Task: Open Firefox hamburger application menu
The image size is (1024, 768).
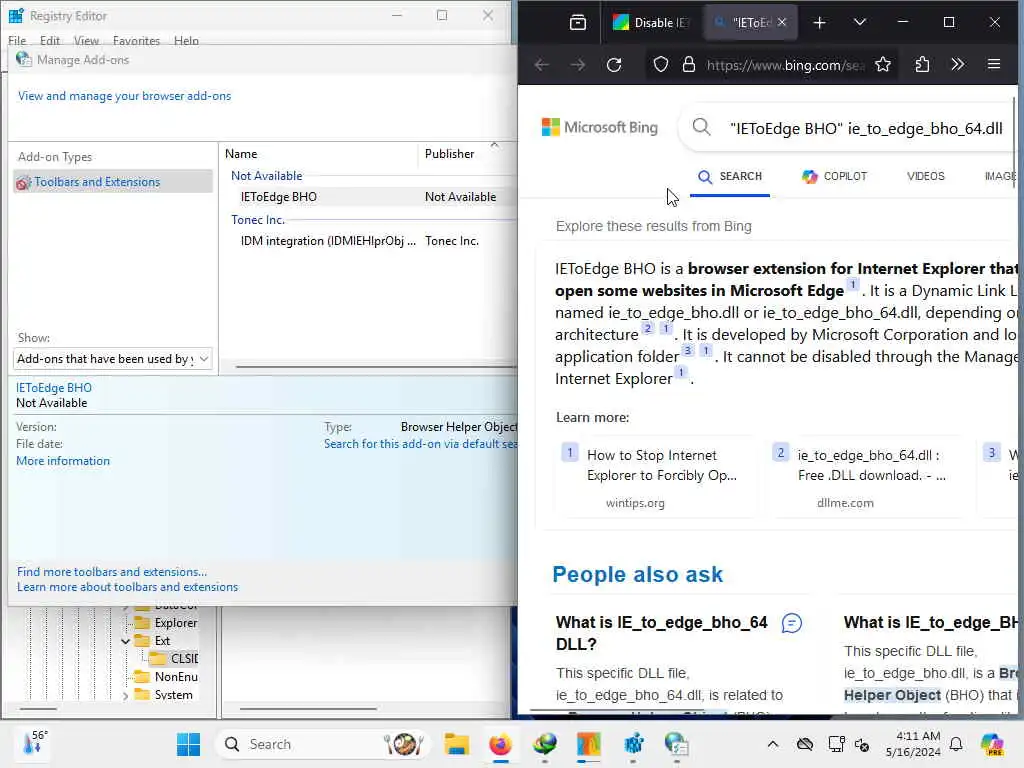Action: point(994,64)
